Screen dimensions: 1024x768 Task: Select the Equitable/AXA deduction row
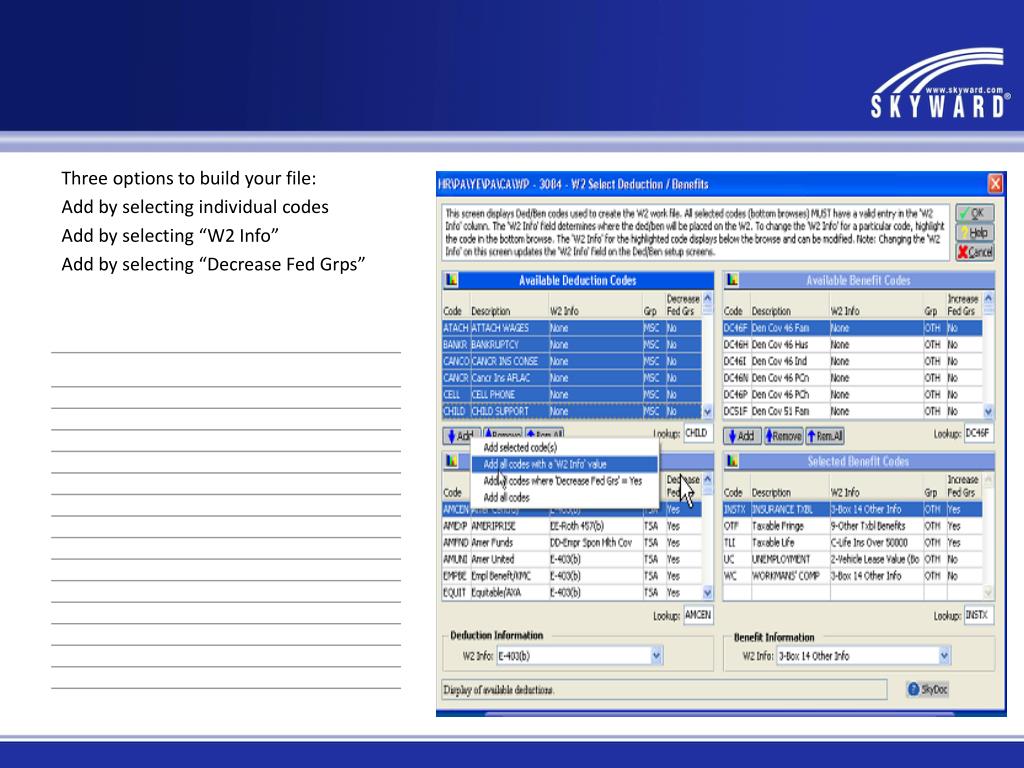pyautogui.click(x=572, y=593)
